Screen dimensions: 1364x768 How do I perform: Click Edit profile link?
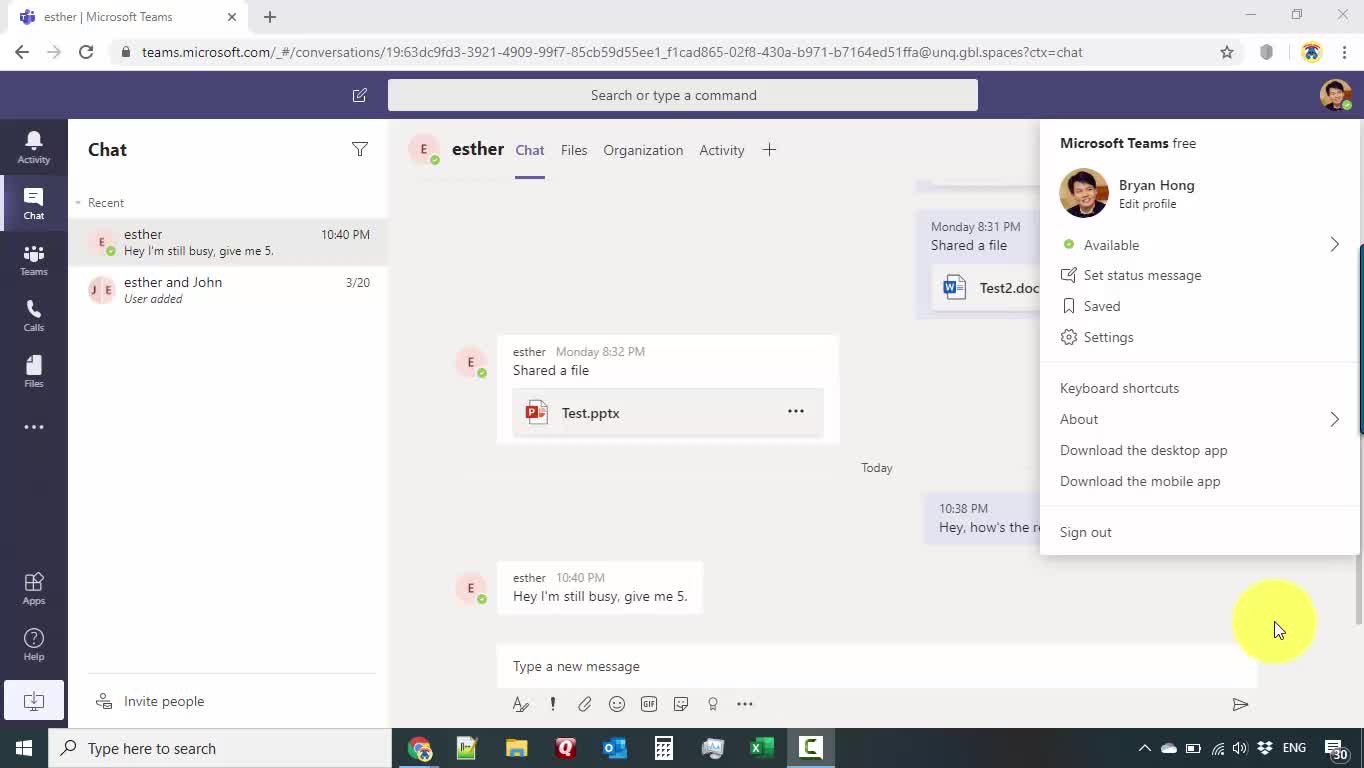point(1147,204)
